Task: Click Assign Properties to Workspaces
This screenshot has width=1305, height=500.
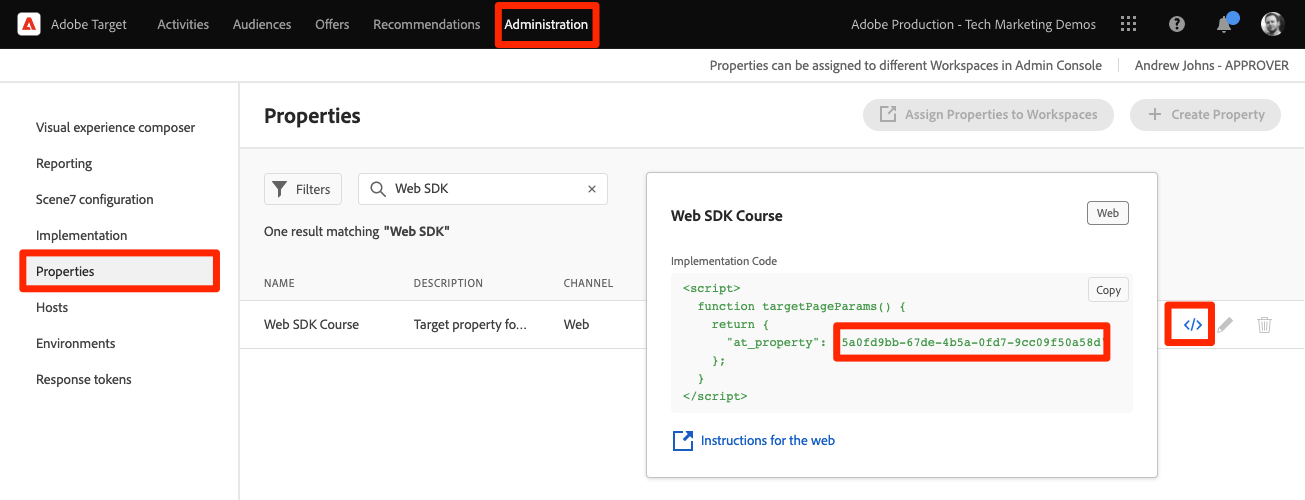Action: (988, 115)
